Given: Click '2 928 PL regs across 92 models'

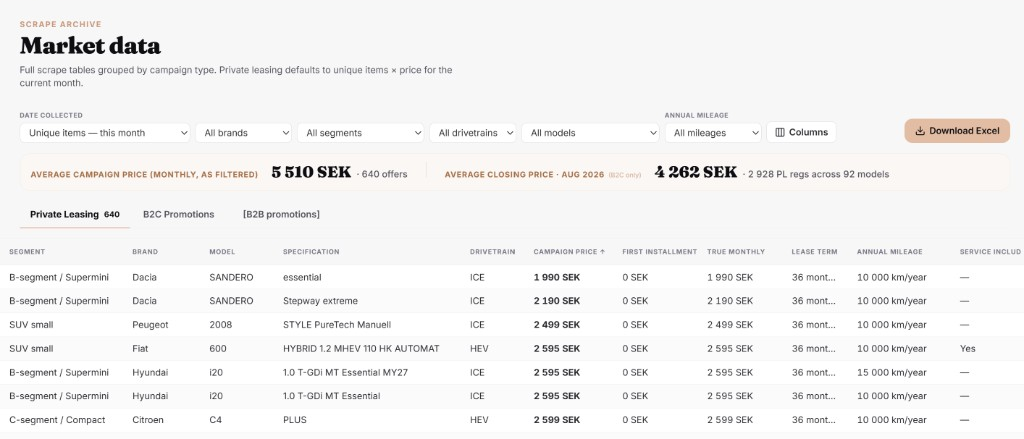Looking at the screenshot, I should [818, 174].
